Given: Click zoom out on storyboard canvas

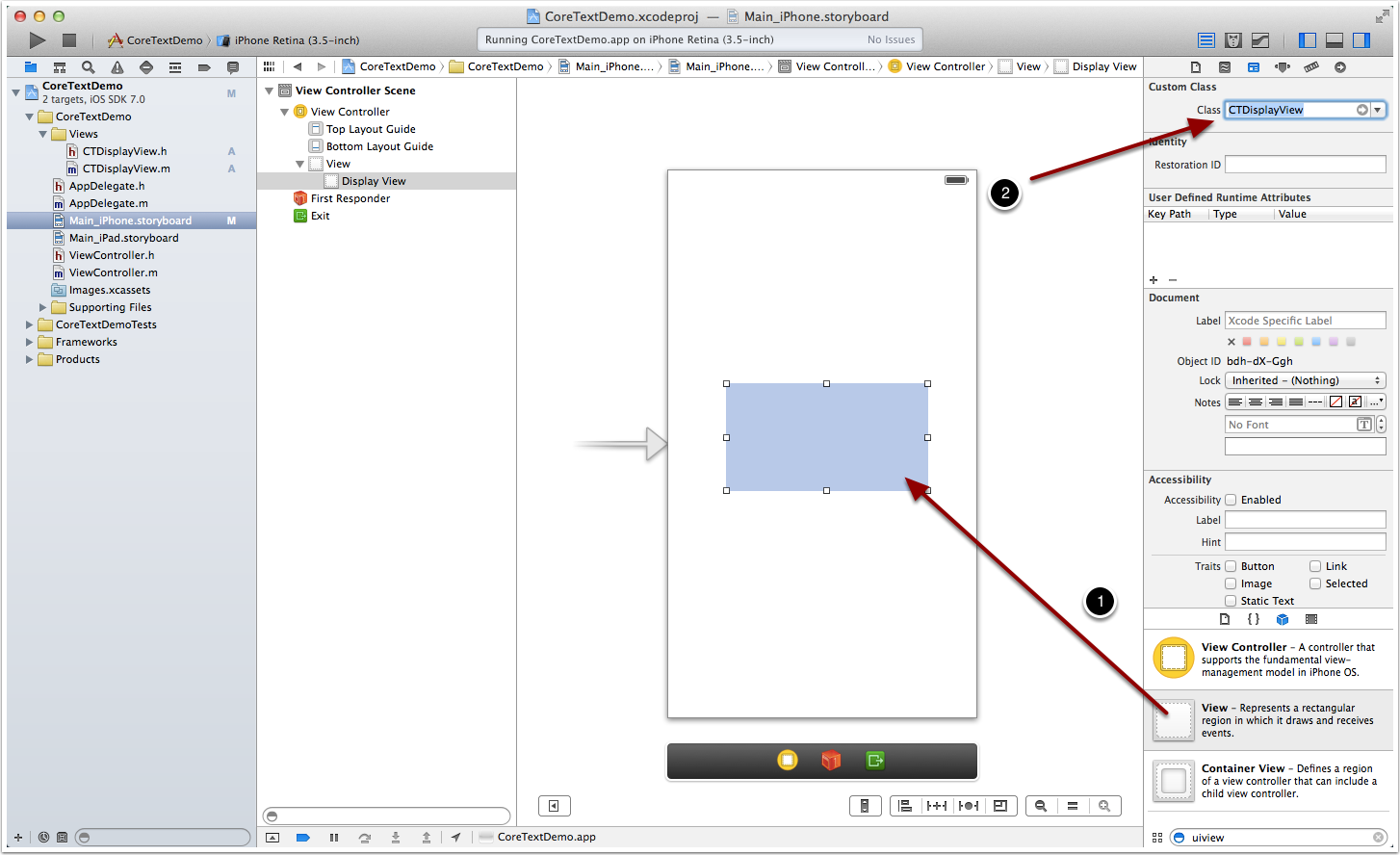Looking at the screenshot, I should 1041,806.
